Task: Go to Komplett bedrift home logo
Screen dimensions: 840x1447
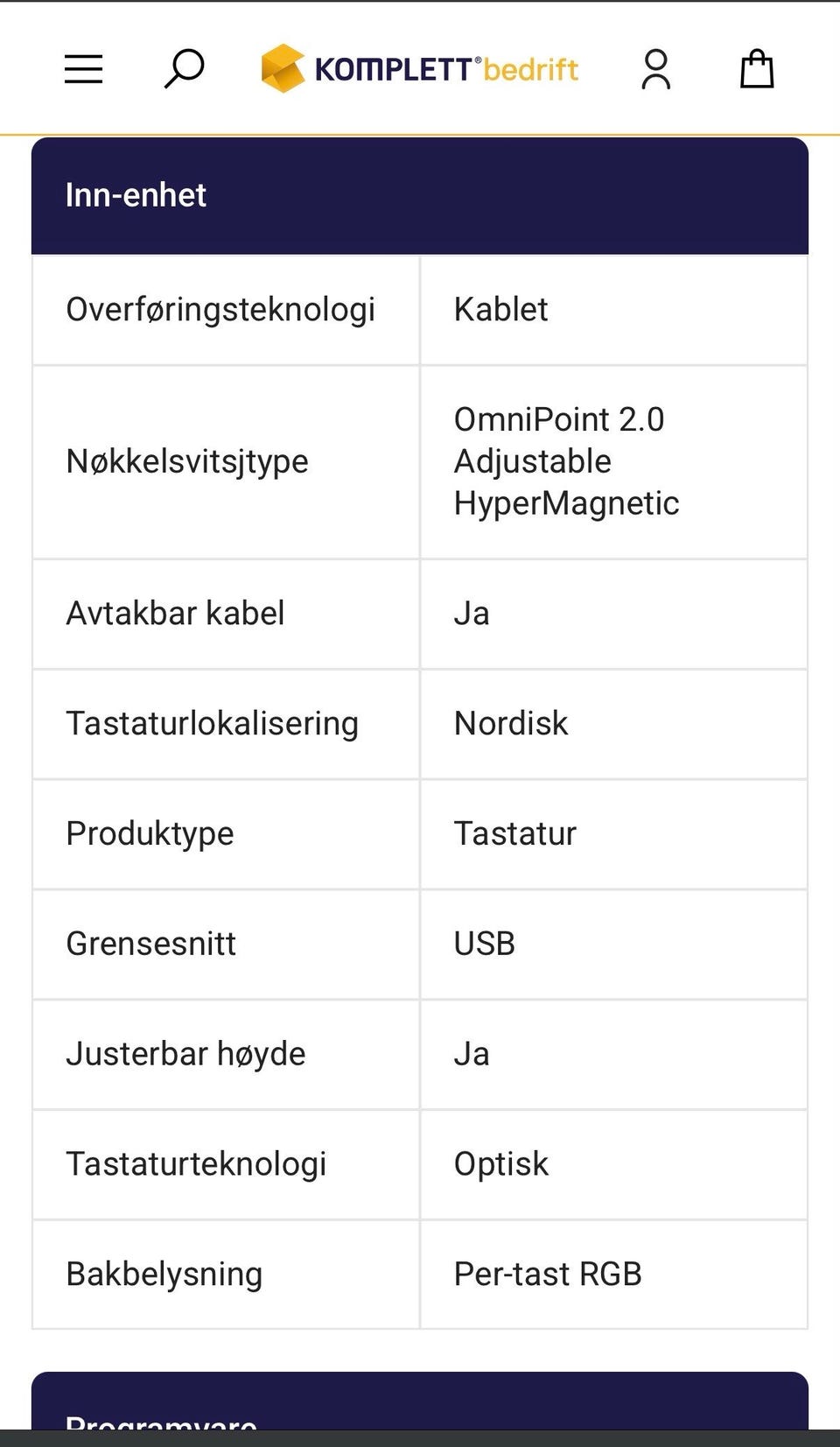Action: click(420, 68)
